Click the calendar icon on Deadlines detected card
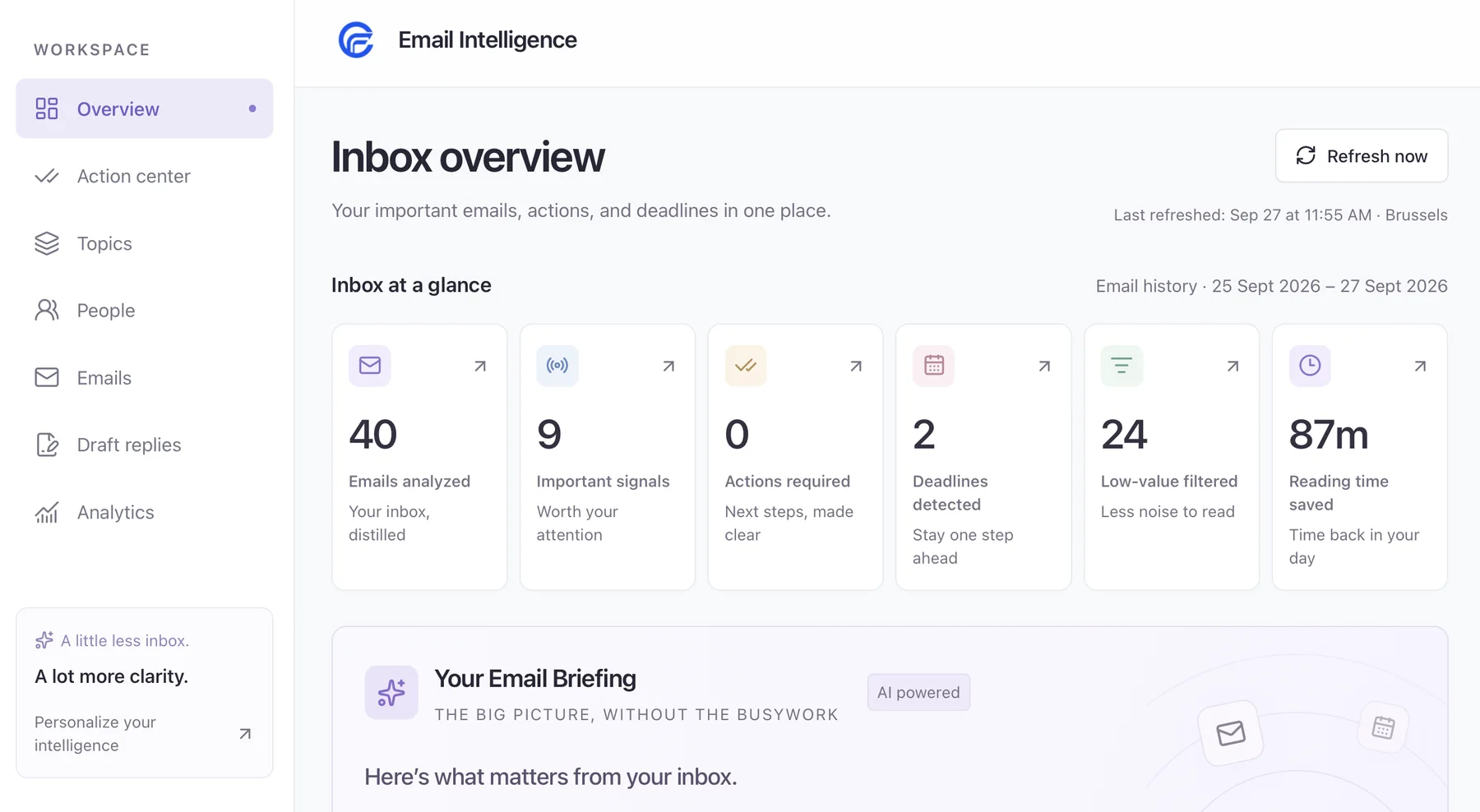The width and height of the screenshot is (1480, 812). [x=934, y=366]
